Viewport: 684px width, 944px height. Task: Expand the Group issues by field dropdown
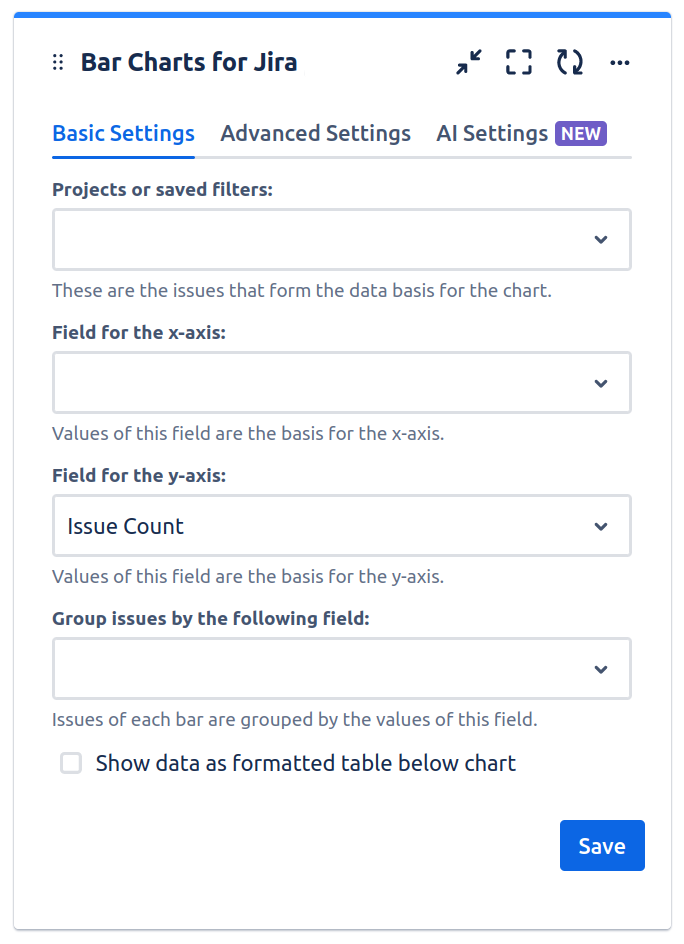point(320,669)
